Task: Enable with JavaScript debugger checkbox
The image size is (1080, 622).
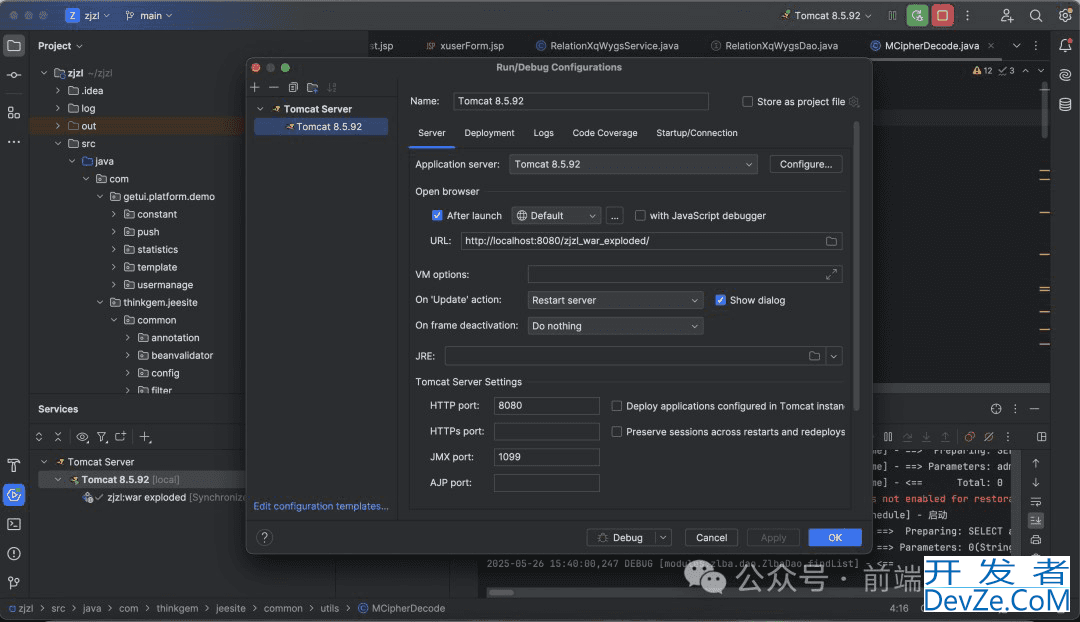Action: point(640,216)
